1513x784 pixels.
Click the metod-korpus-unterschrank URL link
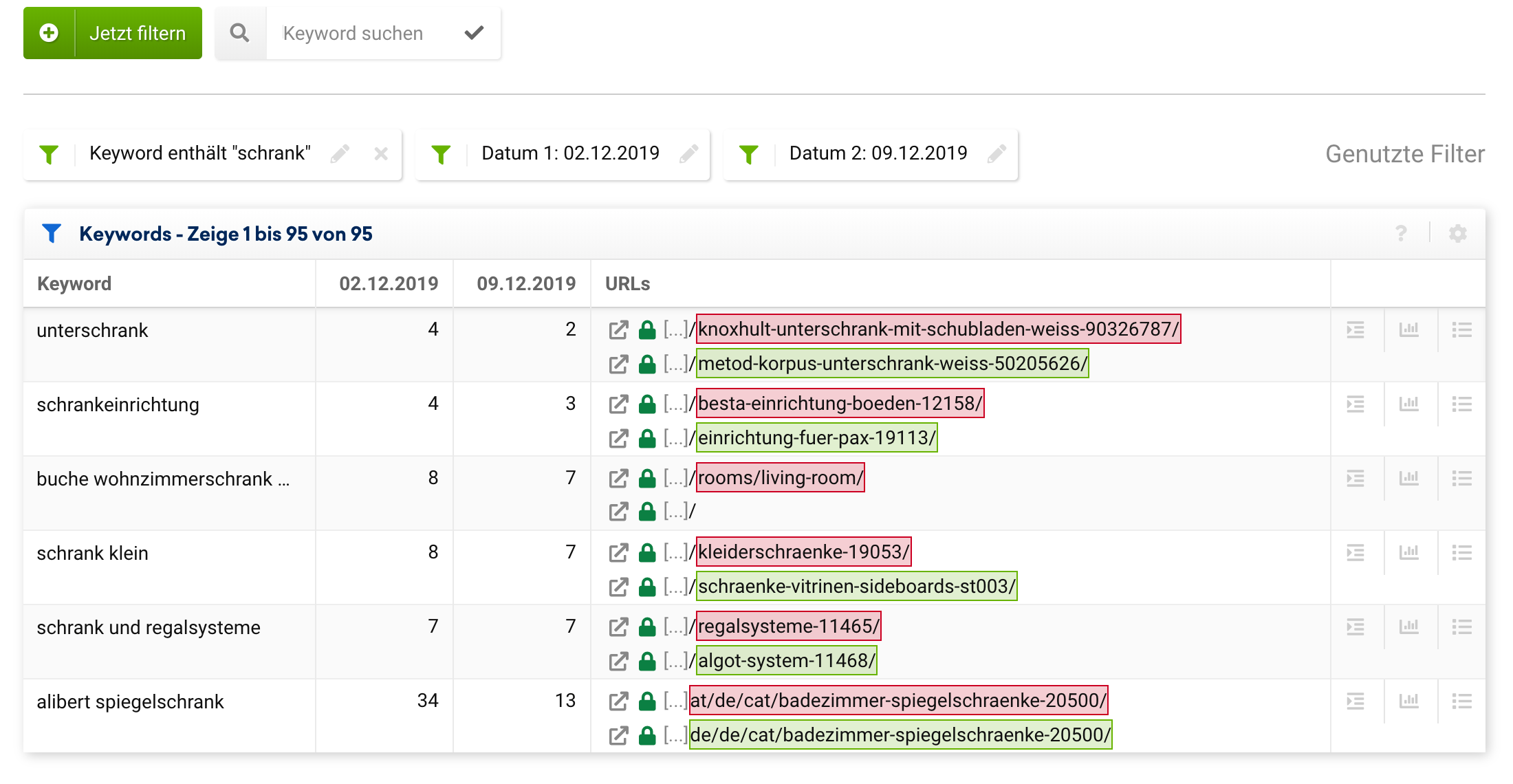(892, 364)
